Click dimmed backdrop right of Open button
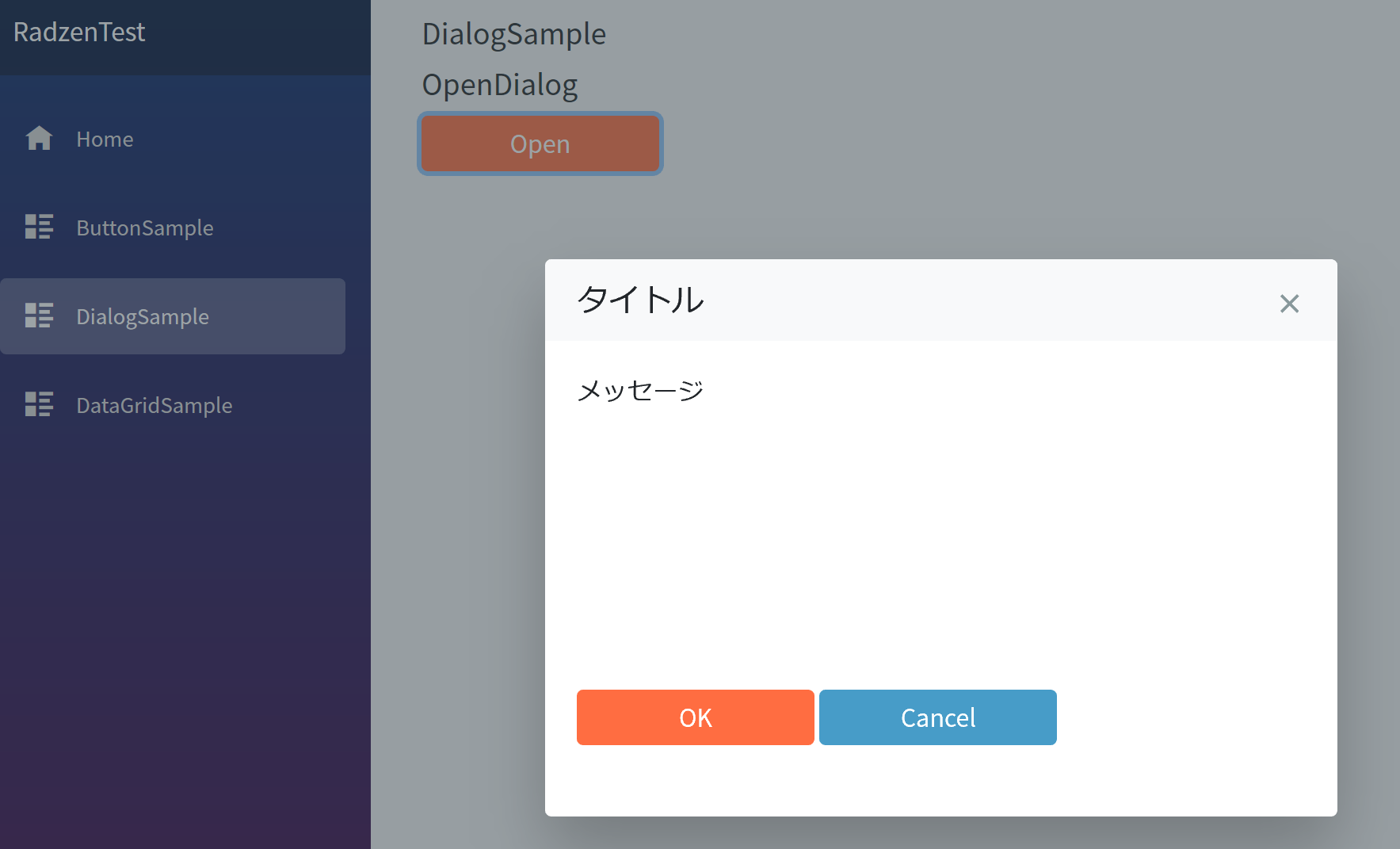The width and height of the screenshot is (1400, 849). point(951,144)
